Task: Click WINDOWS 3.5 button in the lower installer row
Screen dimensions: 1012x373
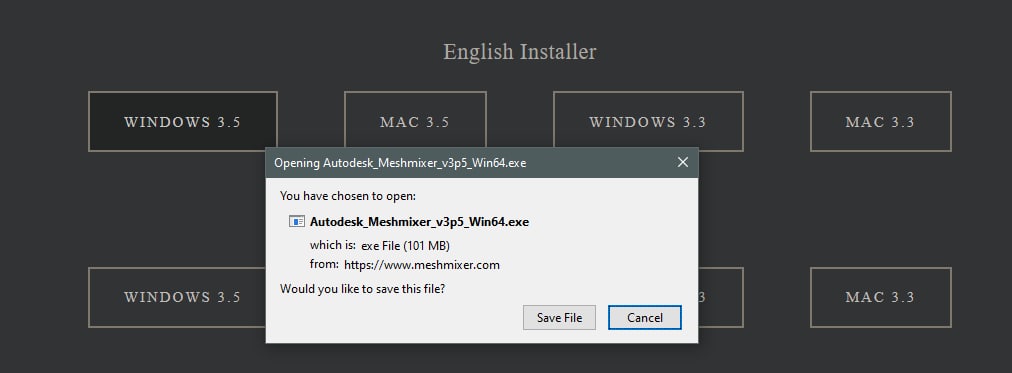Action: pyautogui.click(x=177, y=297)
